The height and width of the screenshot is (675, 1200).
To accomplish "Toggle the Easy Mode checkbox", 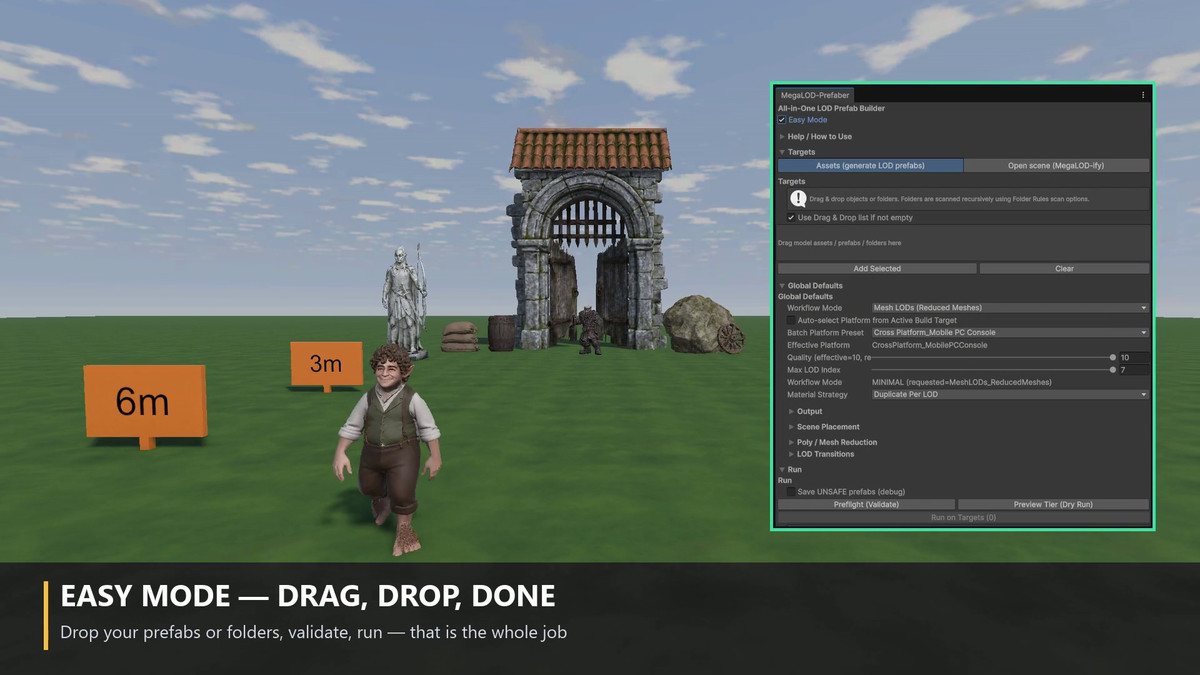I will [x=782, y=120].
